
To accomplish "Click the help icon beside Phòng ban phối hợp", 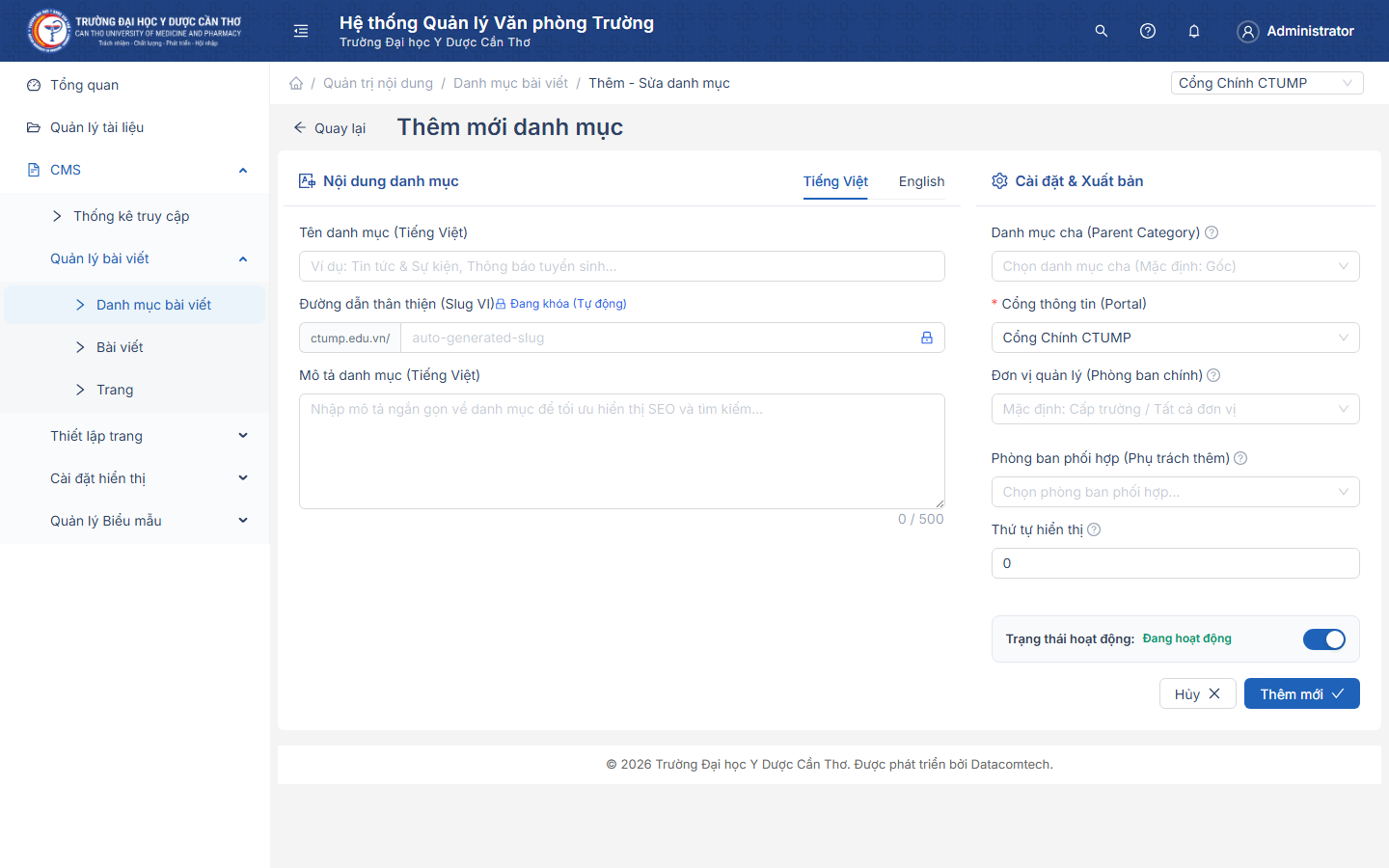I will click(1240, 458).
